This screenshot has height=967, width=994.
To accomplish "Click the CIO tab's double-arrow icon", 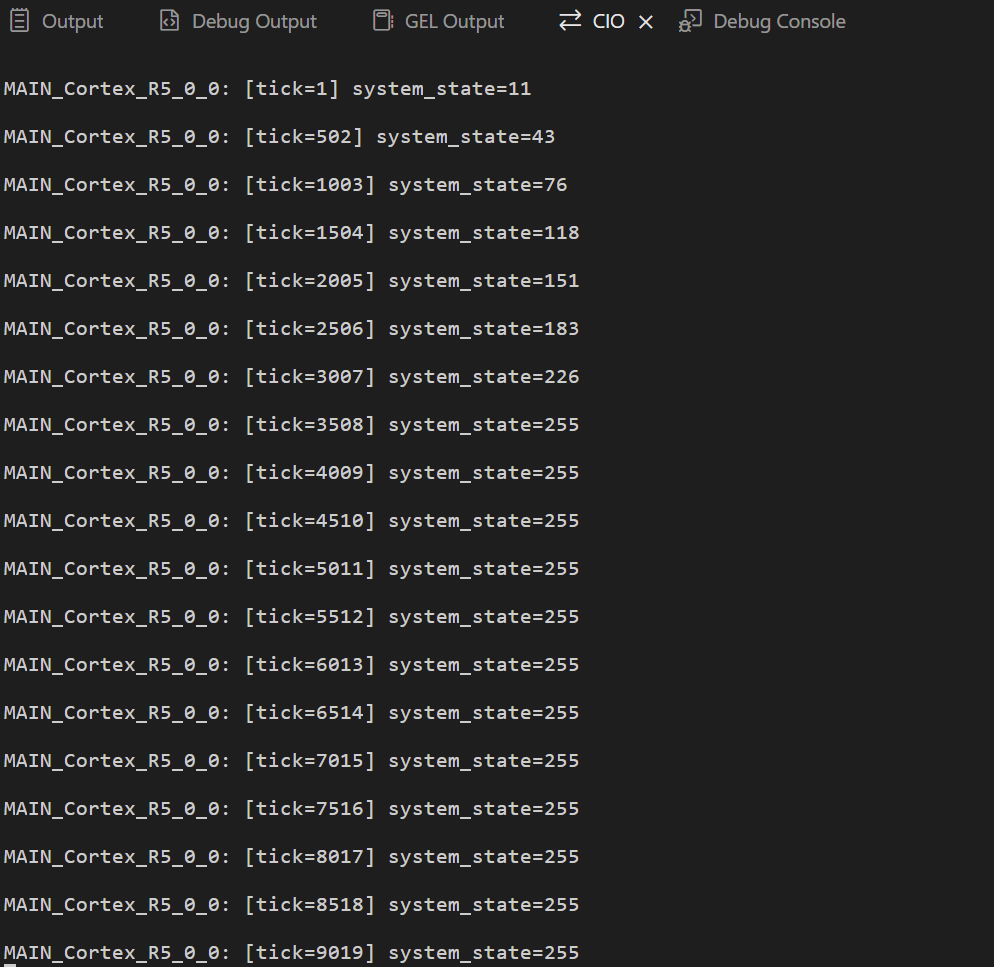I will click(570, 21).
